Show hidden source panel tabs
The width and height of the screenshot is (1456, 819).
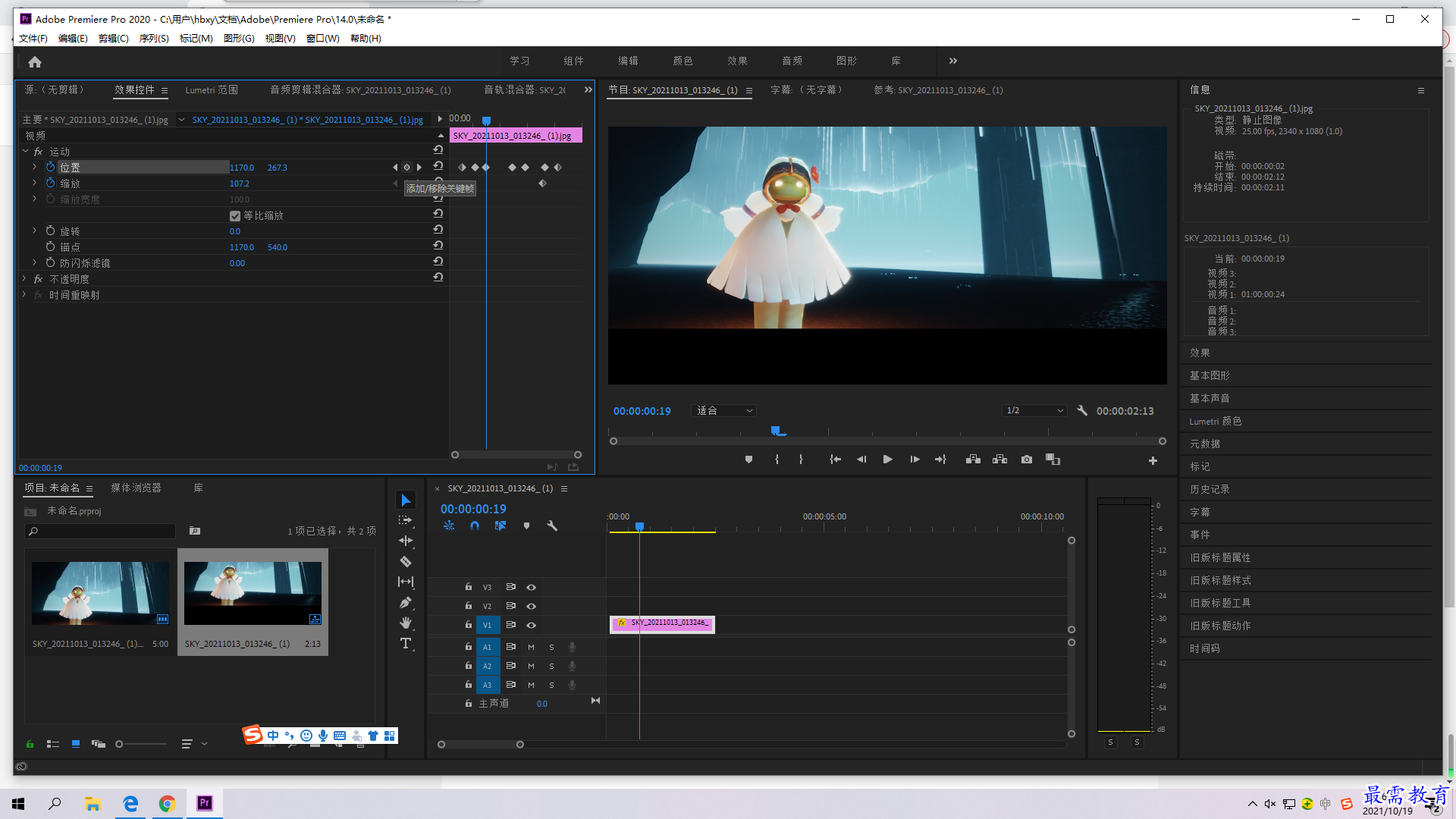[x=588, y=89]
